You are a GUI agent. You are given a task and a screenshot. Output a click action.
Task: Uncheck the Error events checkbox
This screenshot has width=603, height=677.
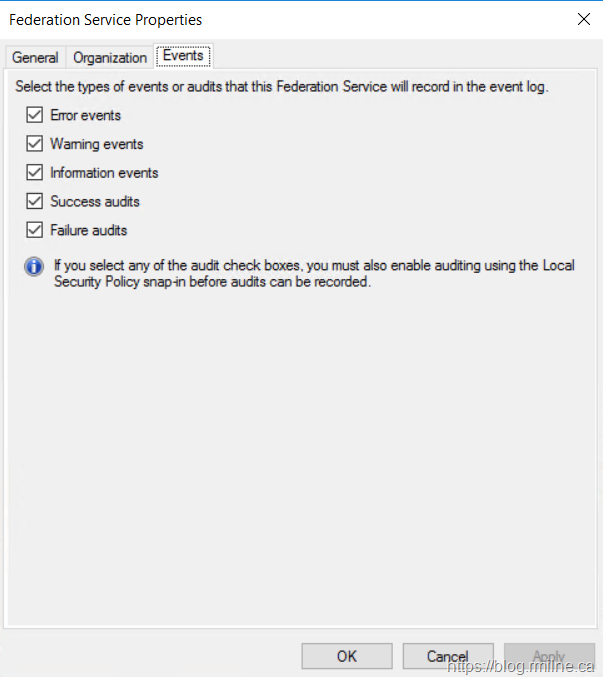pyautogui.click(x=35, y=115)
